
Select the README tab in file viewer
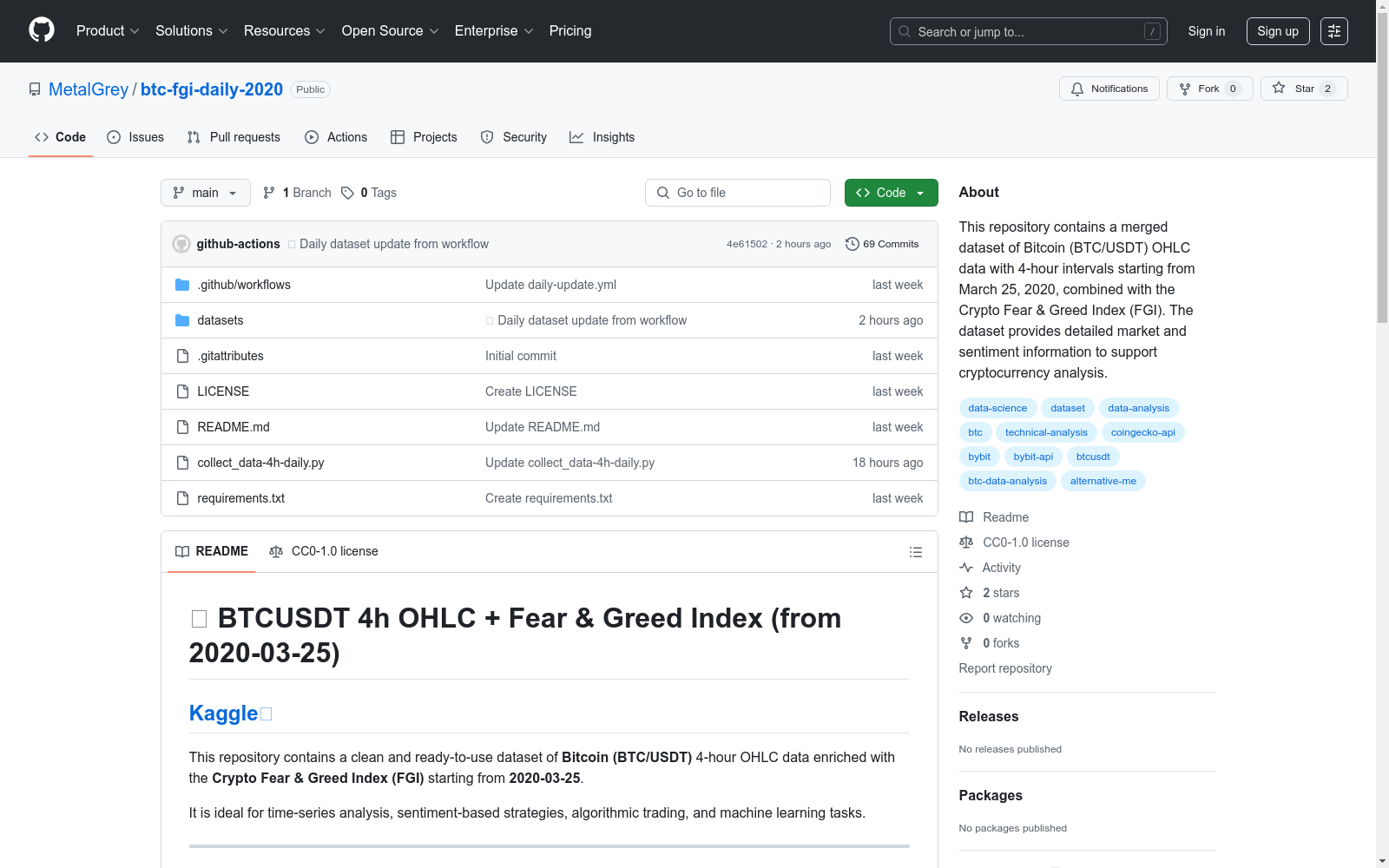[212, 551]
